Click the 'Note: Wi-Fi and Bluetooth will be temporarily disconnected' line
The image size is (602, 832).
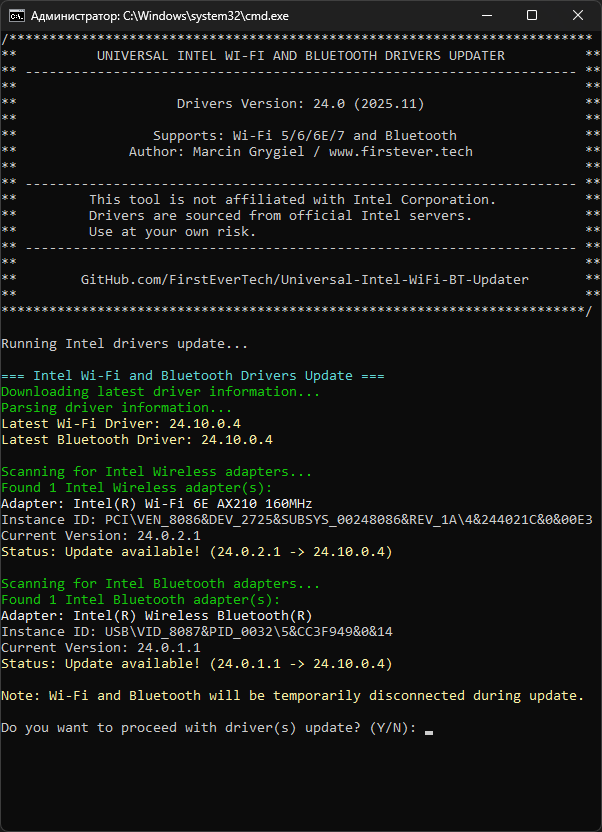coord(293,696)
